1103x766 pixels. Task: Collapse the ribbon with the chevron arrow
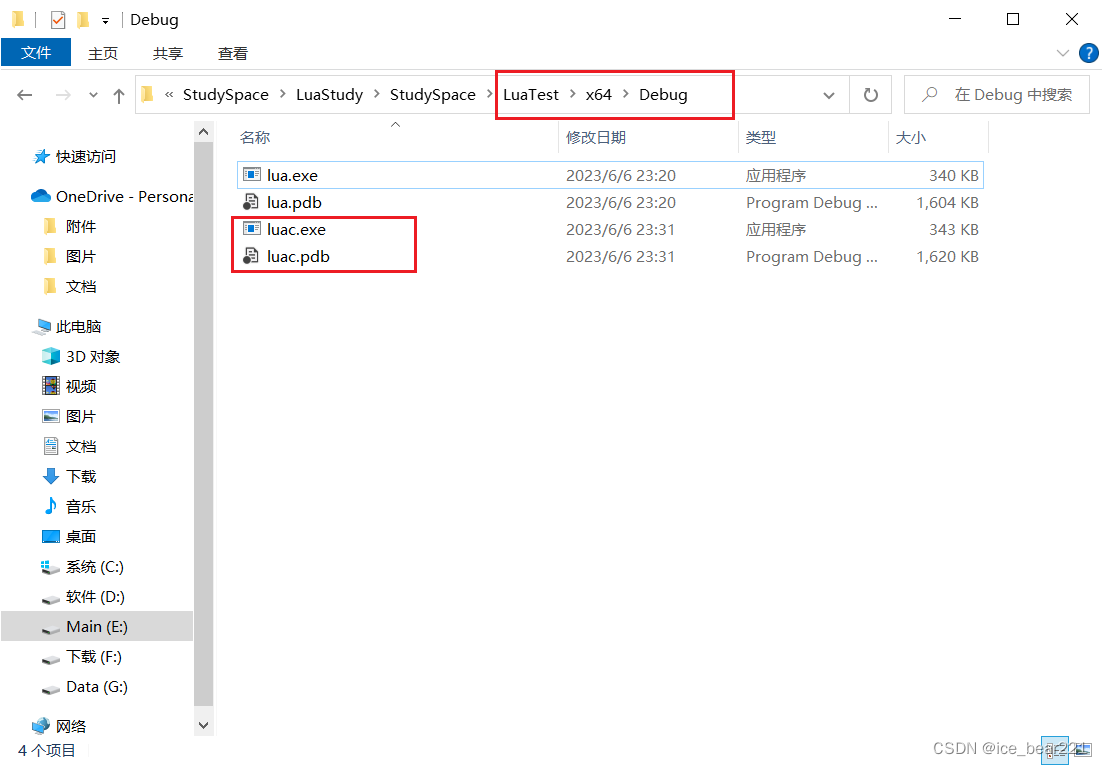click(1062, 53)
